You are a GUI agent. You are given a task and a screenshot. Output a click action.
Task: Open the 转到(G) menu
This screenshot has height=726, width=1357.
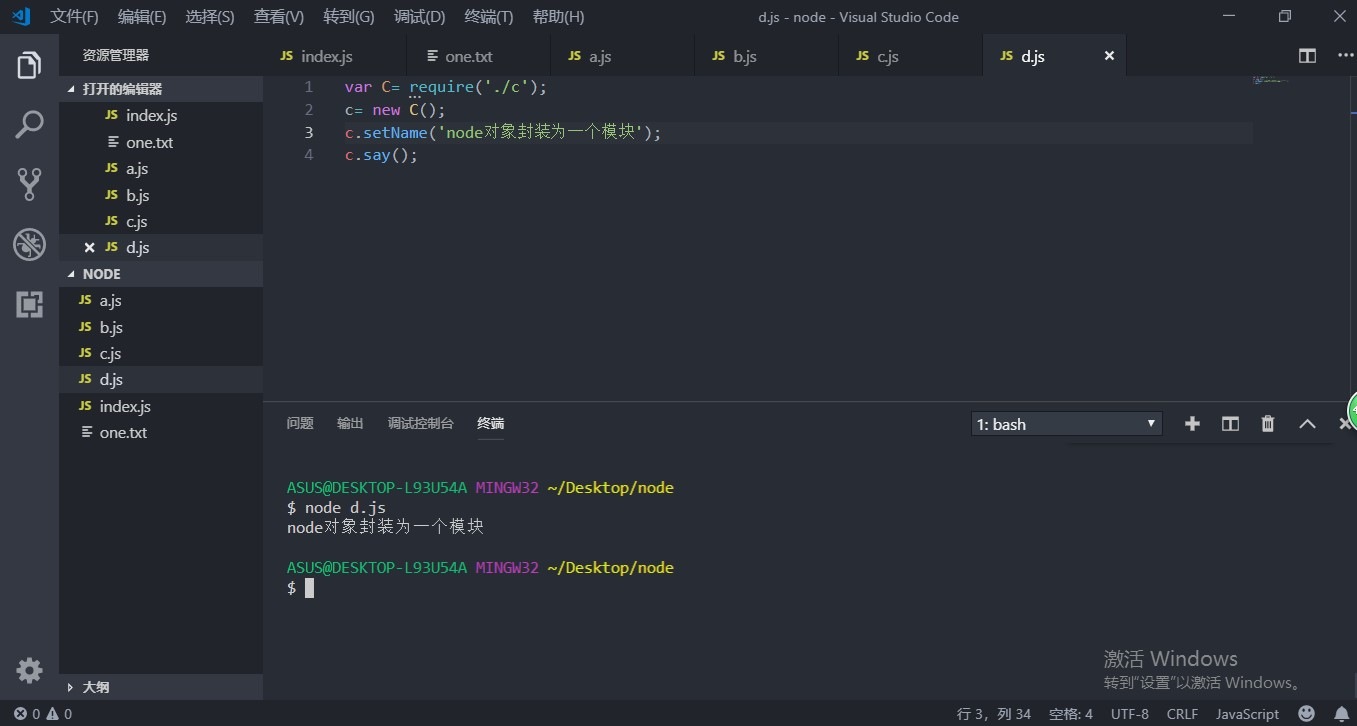point(349,17)
